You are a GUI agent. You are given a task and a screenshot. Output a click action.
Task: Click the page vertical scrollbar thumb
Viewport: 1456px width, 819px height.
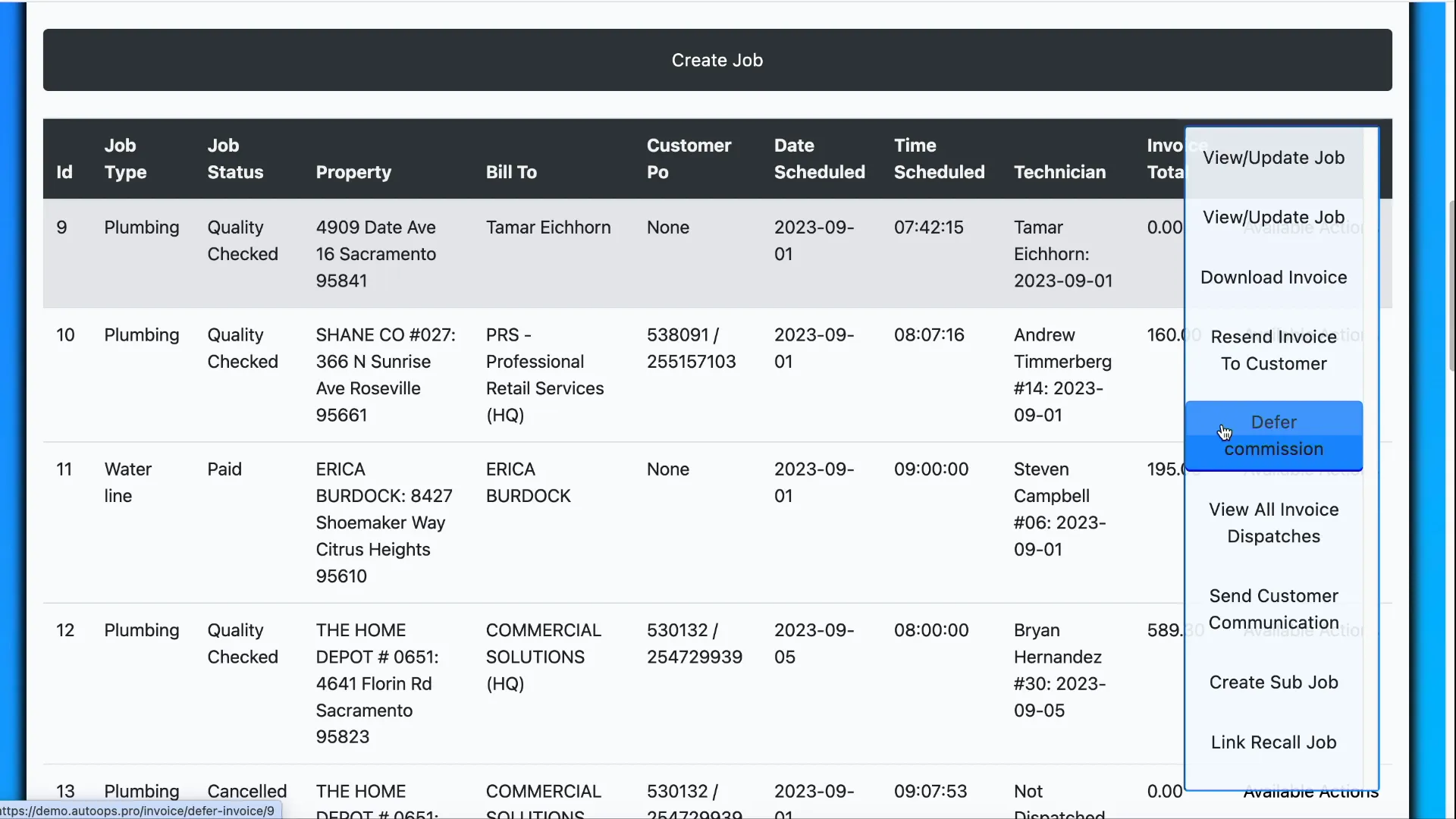point(1451,284)
